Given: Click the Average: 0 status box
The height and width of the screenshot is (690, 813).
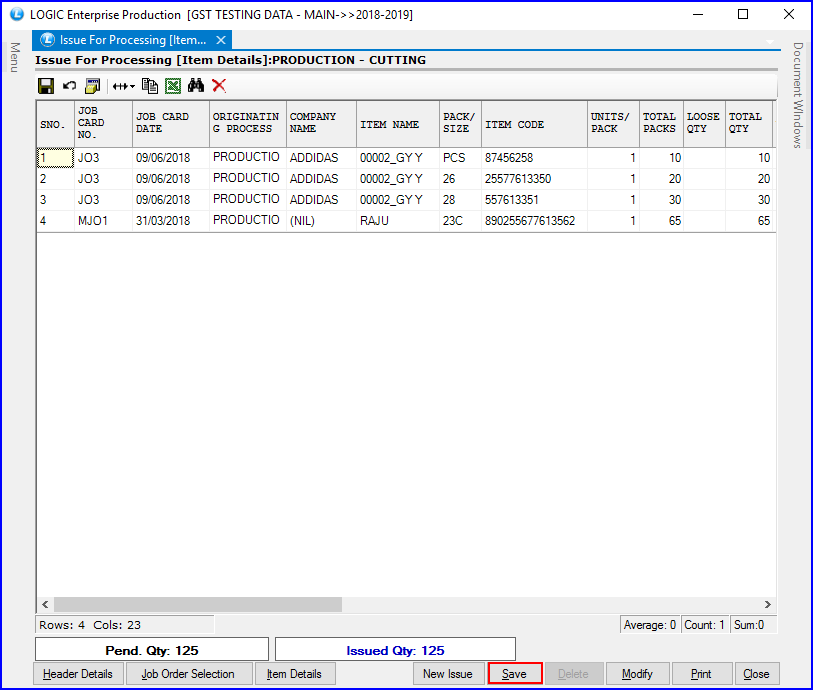Looking at the screenshot, I should [x=650, y=625].
